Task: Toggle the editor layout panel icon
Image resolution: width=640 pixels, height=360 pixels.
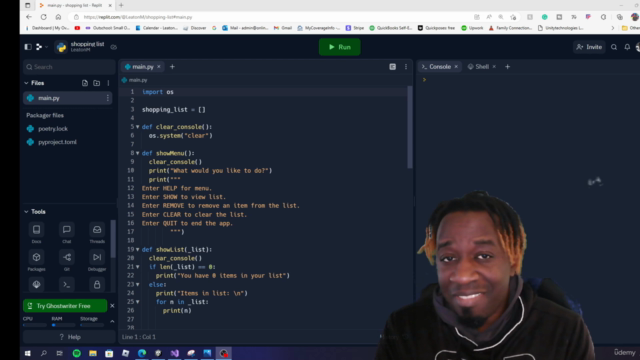Action: tap(393, 67)
